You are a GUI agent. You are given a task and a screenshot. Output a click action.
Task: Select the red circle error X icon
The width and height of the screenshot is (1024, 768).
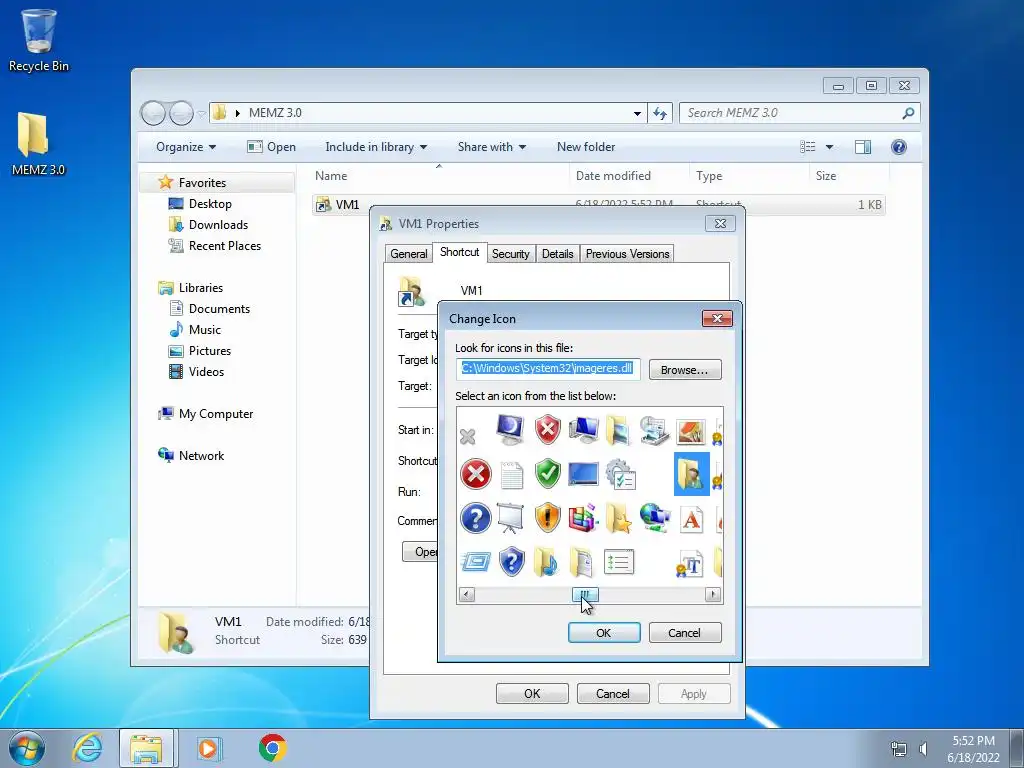click(x=475, y=474)
